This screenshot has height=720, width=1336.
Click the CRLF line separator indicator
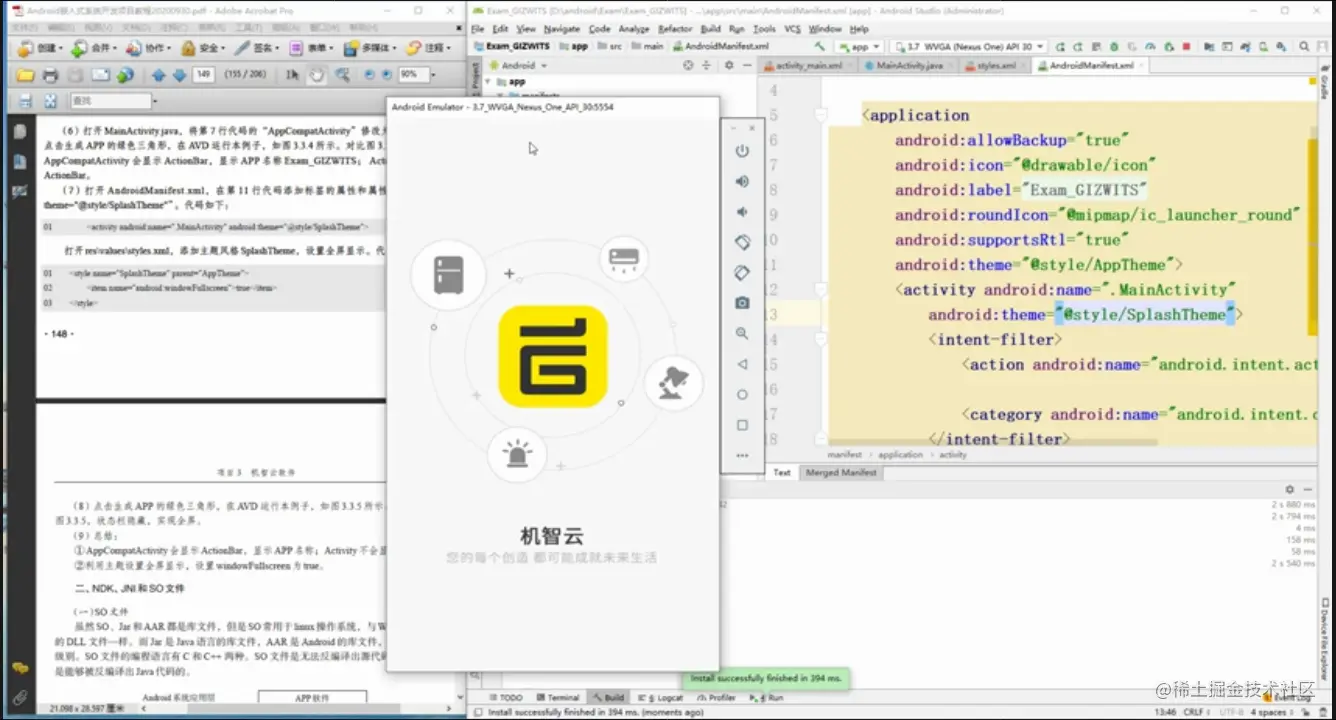(1195, 712)
